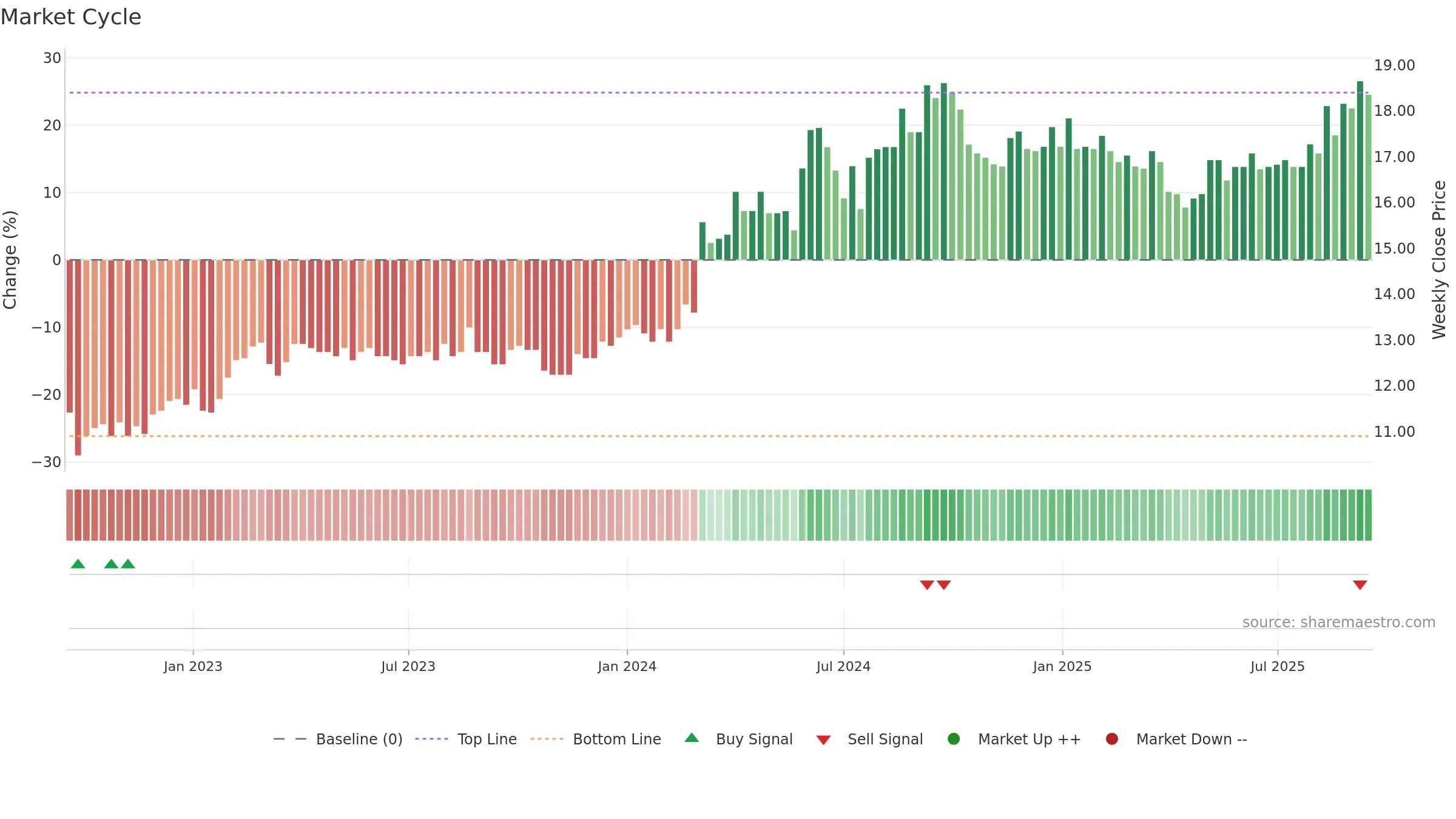Screen dimensions: 1456x819
Task: Toggle the Baseline (0) legend entry
Action: tap(338, 739)
